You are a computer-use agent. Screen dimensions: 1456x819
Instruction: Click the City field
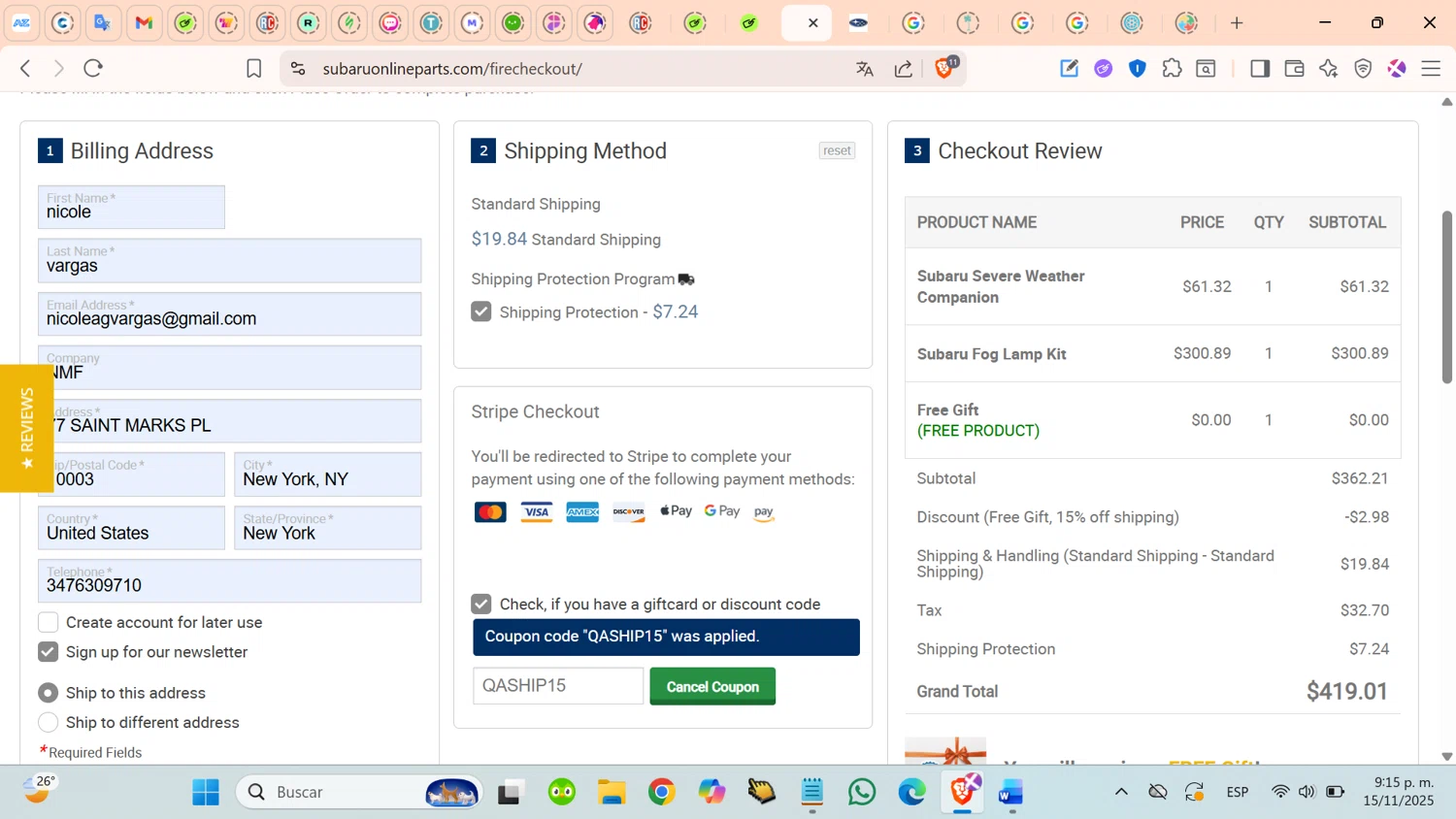328,474
